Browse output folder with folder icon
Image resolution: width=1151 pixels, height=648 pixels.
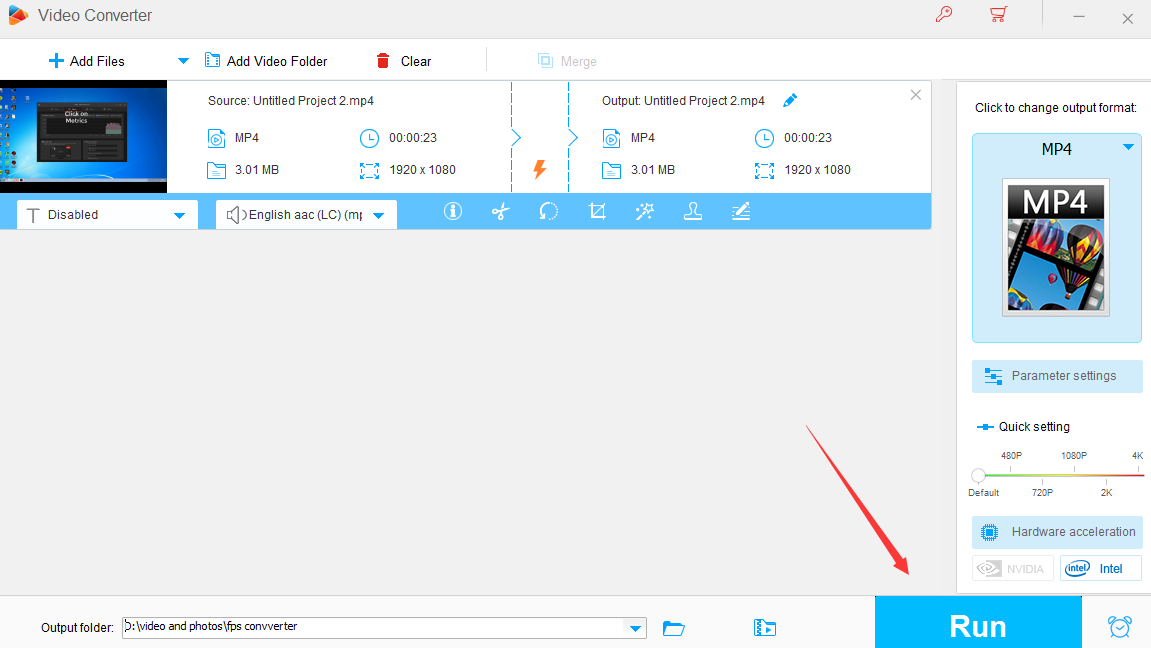pyautogui.click(x=674, y=627)
